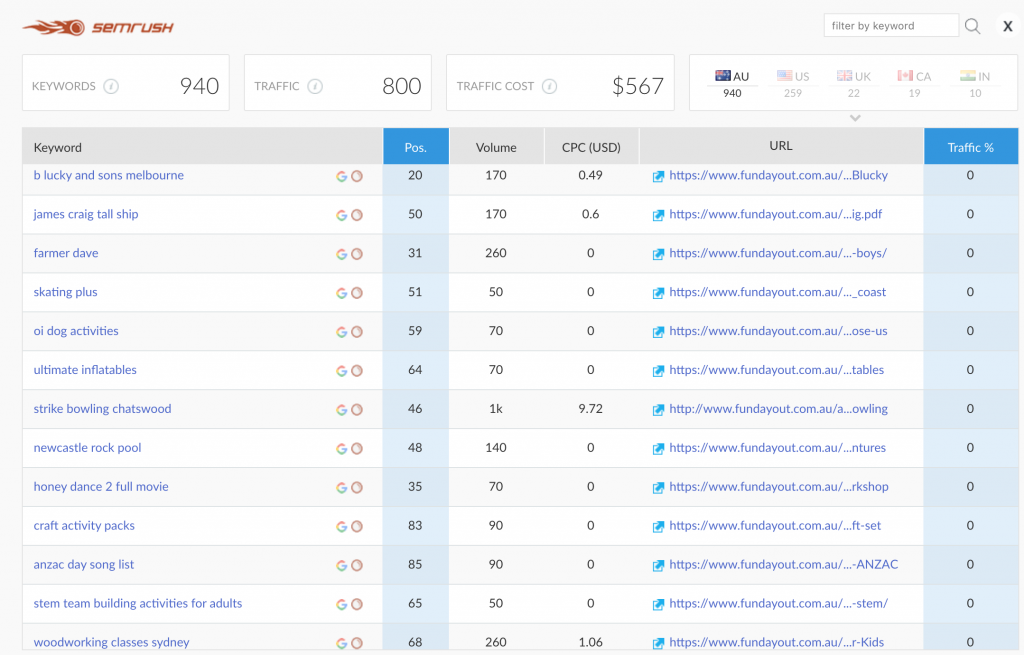Open keyword 'james craig tall ship'
The width and height of the screenshot is (1024, 655).
click(86, 214)
